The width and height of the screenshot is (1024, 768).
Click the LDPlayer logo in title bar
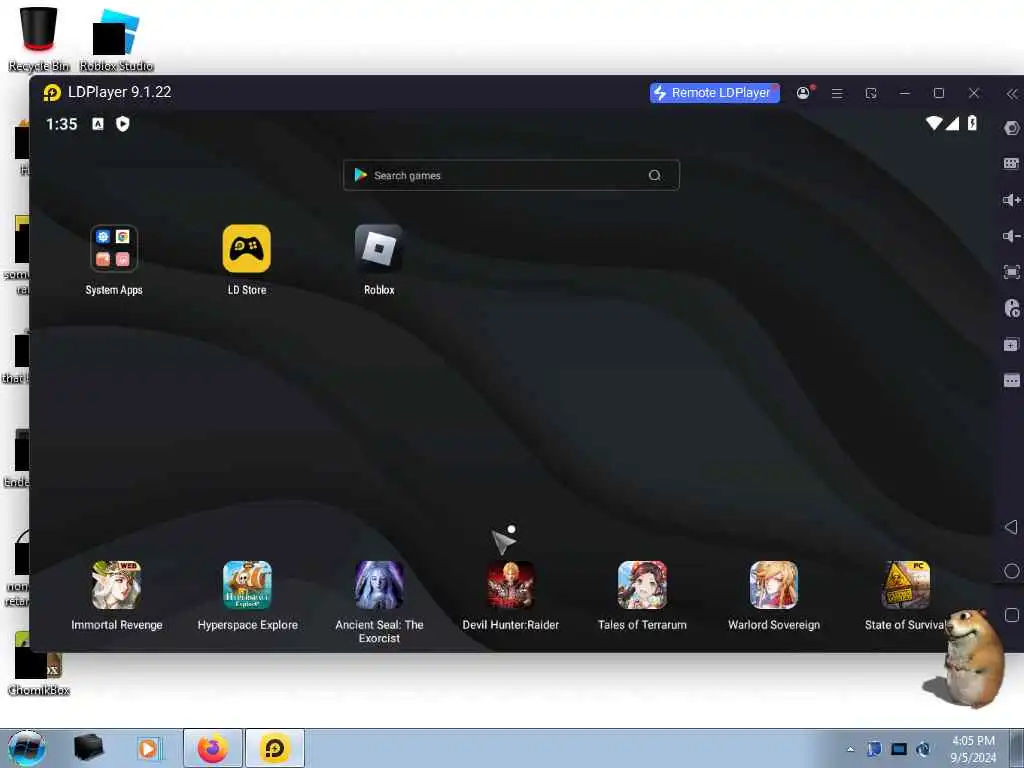52,93
